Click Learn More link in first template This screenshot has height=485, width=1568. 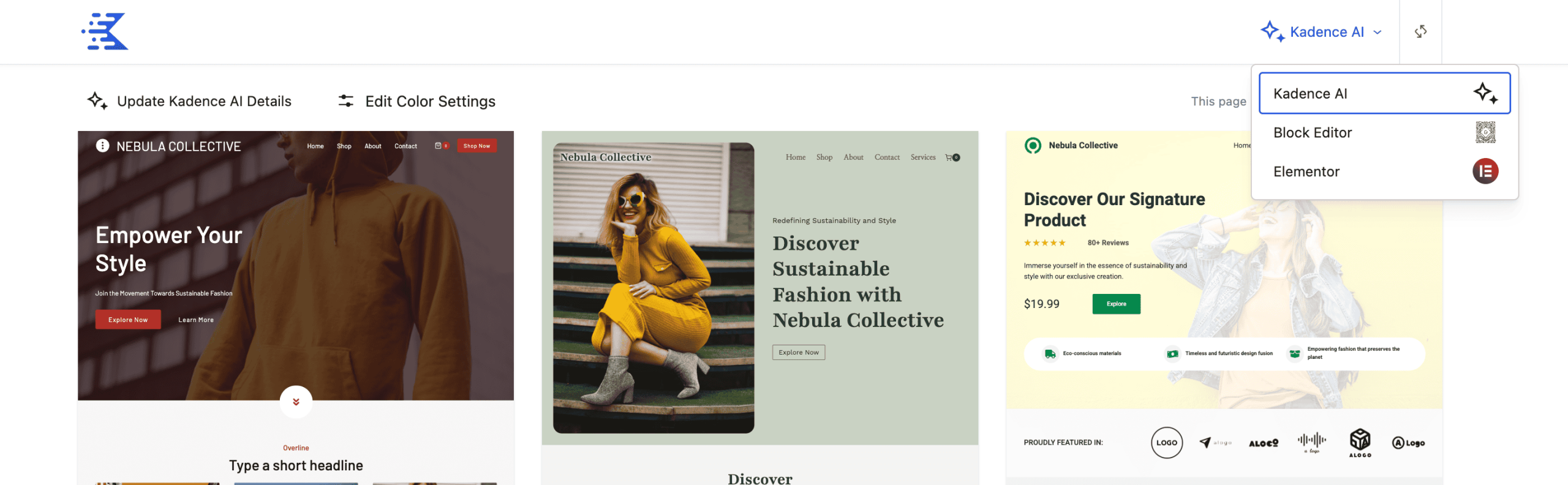[x=196, y=320]
